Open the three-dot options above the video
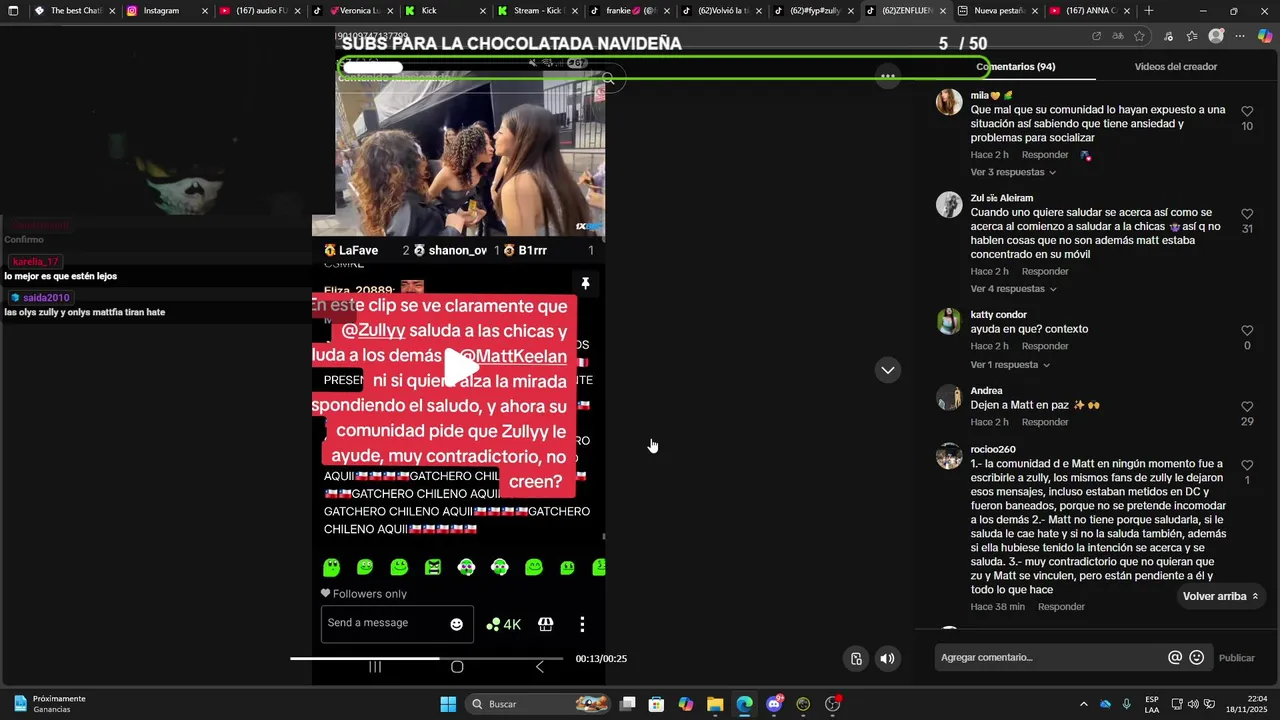The height and width of the screenshot is (720, 1280). tap(887, 76)
